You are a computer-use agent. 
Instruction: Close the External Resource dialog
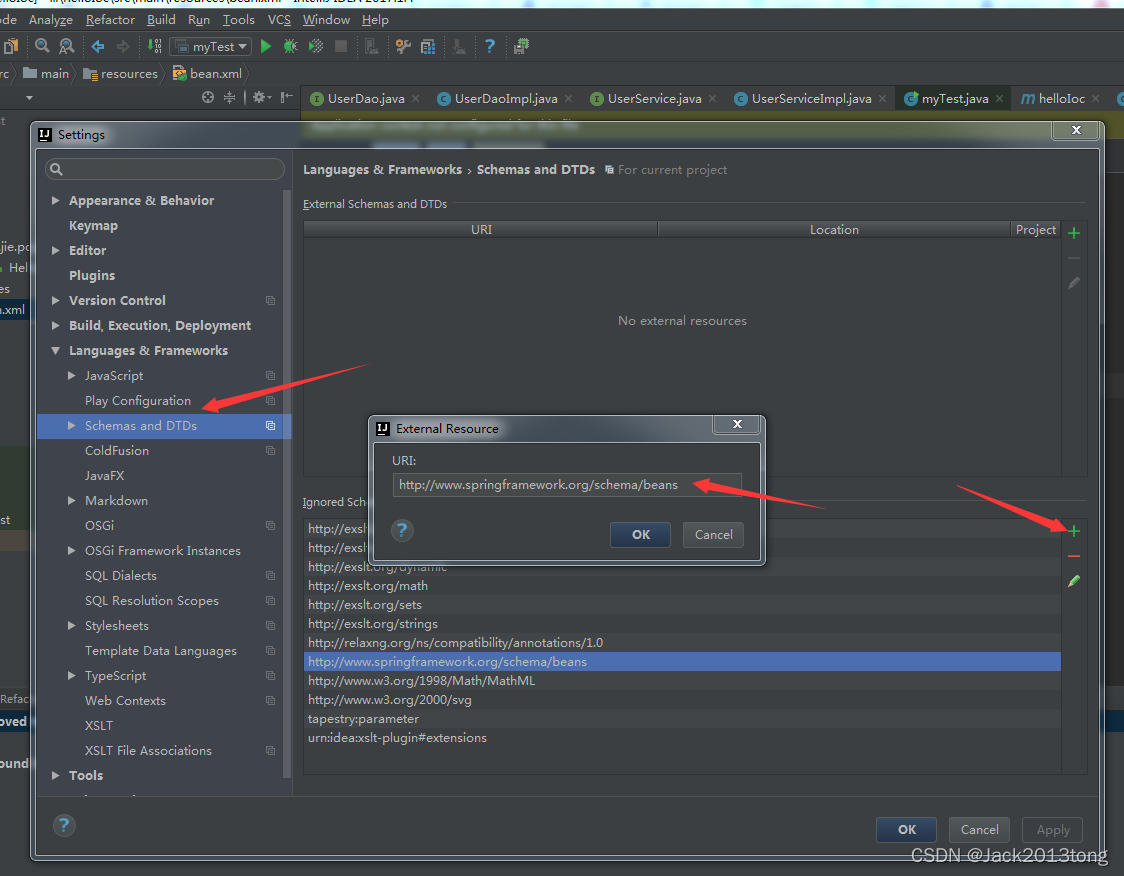[737, 424]
